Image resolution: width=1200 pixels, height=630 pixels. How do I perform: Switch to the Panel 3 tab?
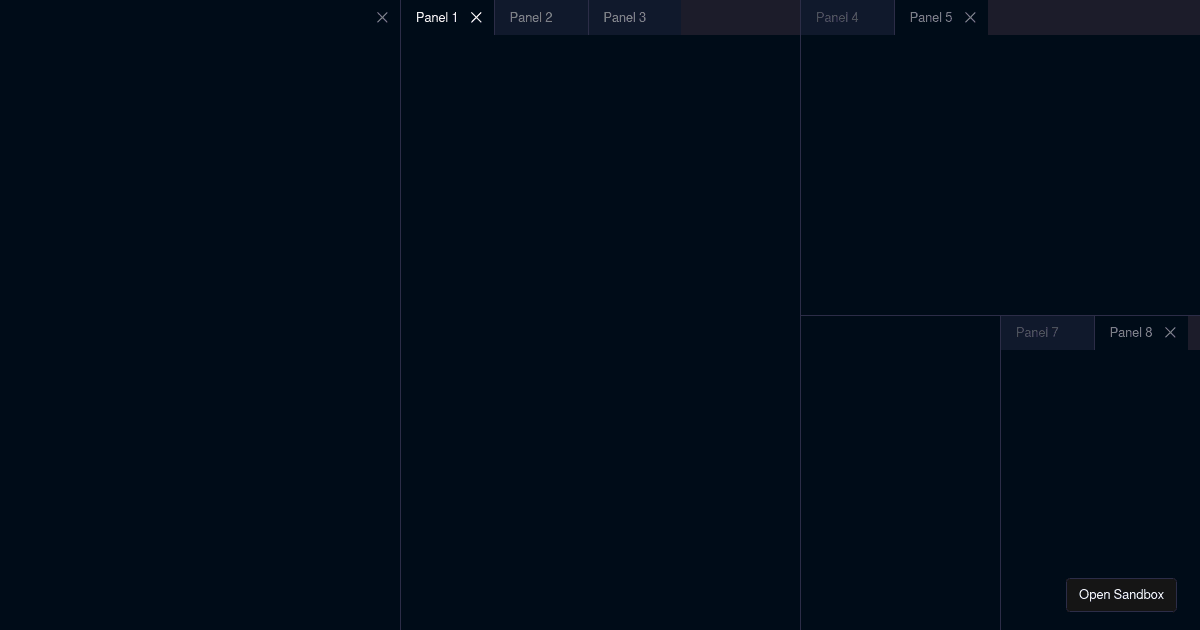pyautogui.click(x=624, y=17)
